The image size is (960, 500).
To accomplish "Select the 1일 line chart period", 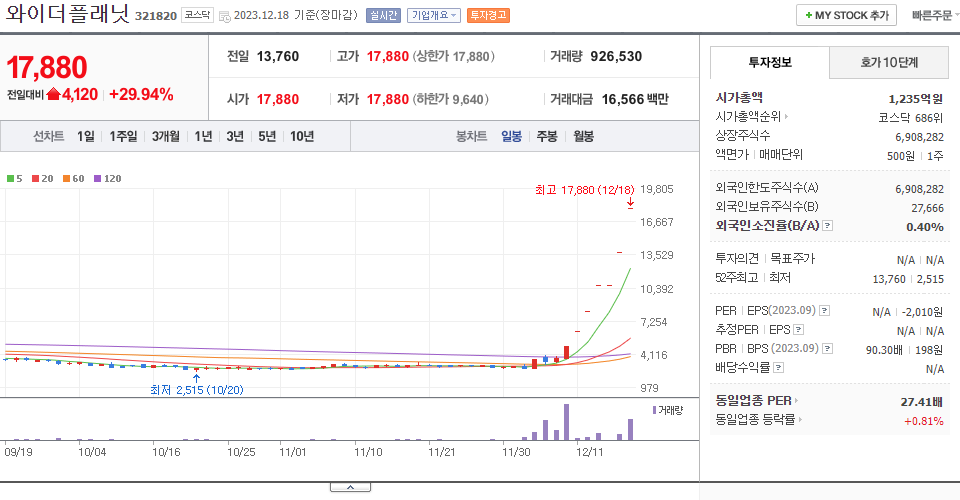I will click(86, 136).
